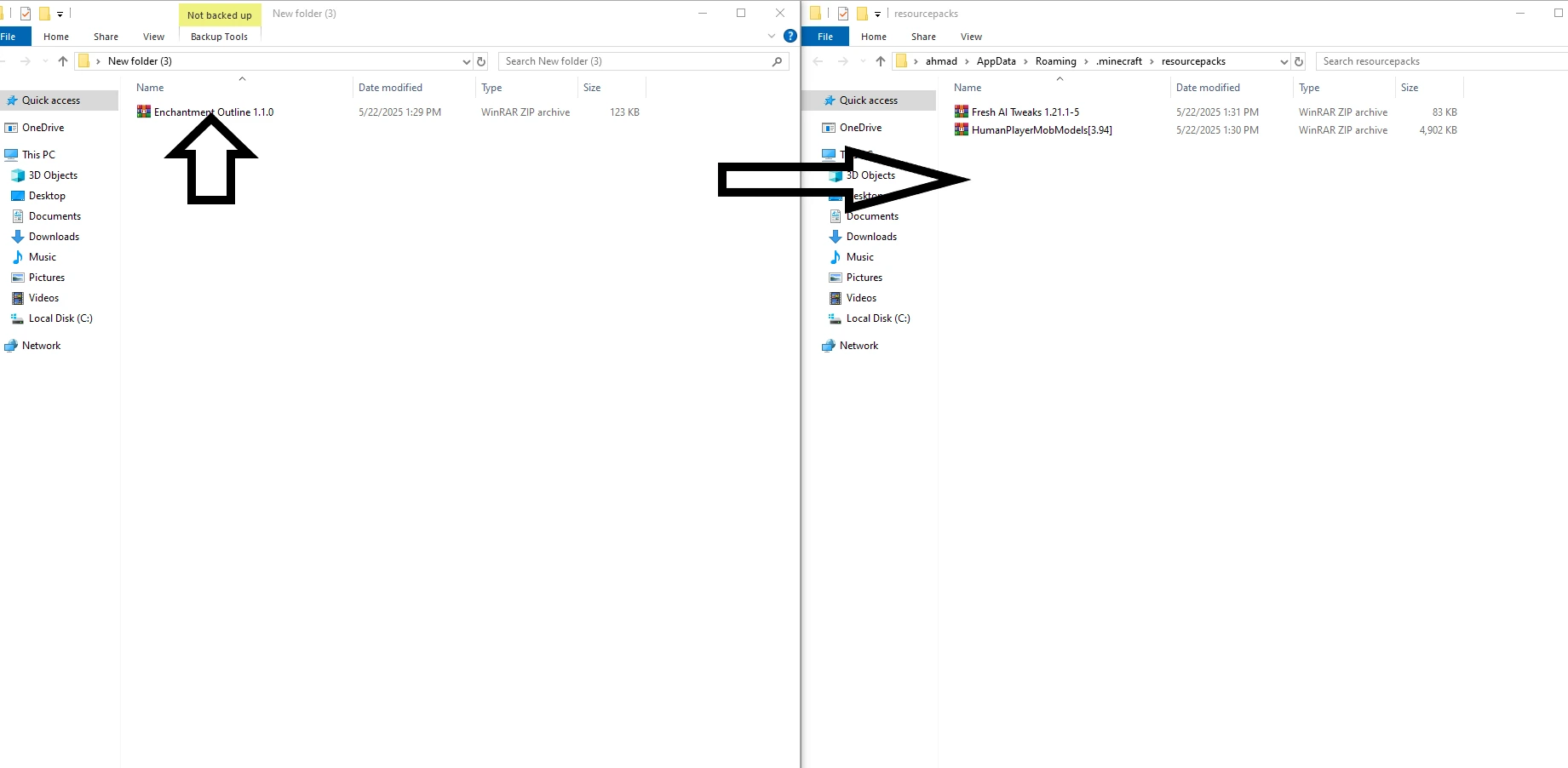This screenshot has width=1568, height=768.
Task: Open the Help question mark icon in New folder window
Action: click(x=790, y=36)
